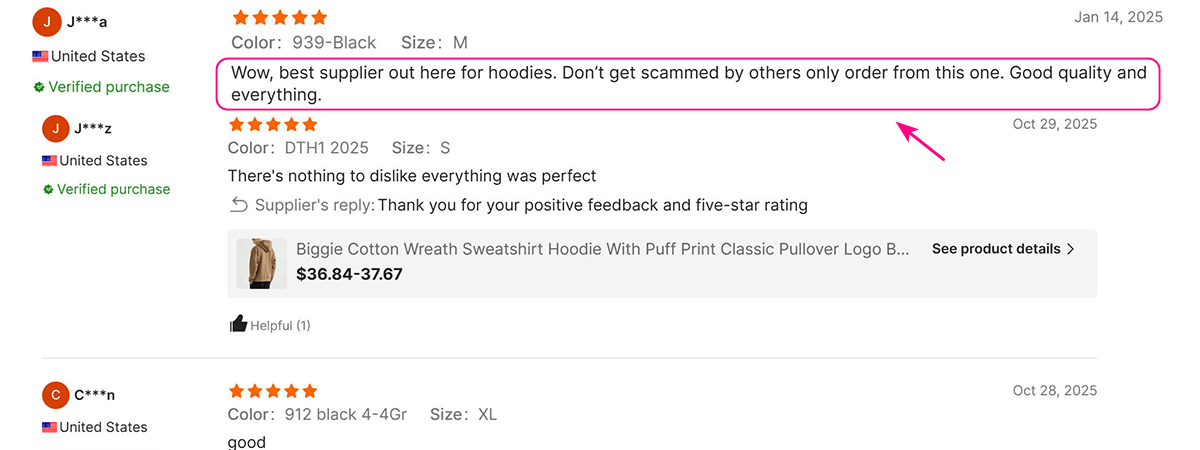Click the orange J***a avatar circle

(47, 21)
